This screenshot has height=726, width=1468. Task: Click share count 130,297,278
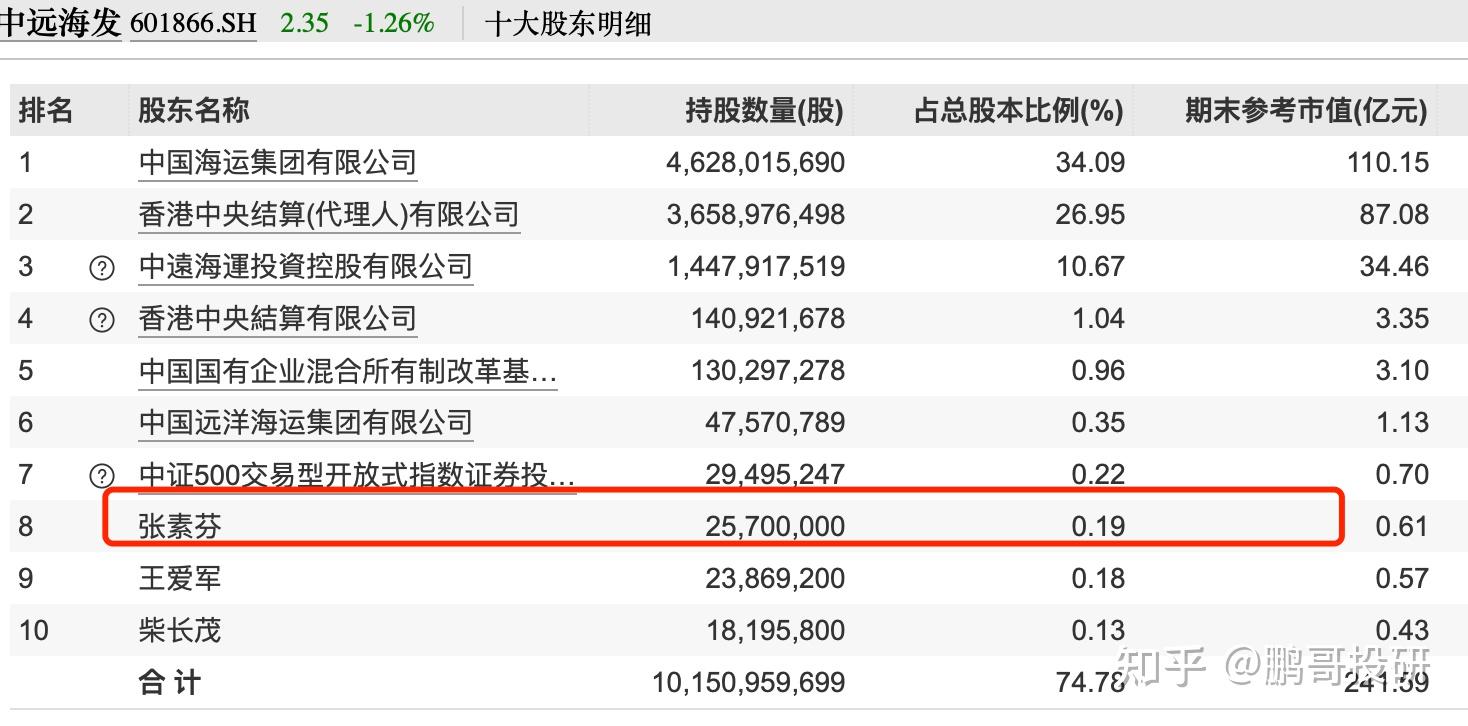(768, 371)
